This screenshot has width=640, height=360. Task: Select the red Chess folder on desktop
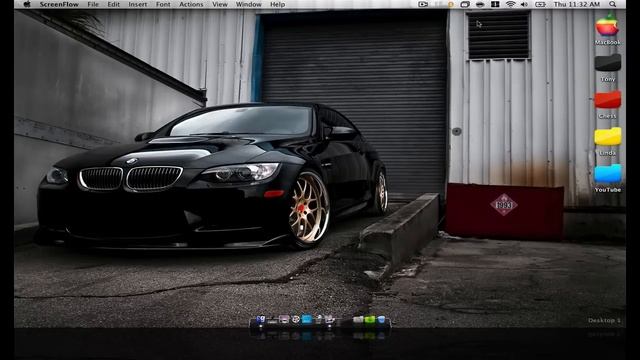tap(608, 100)
